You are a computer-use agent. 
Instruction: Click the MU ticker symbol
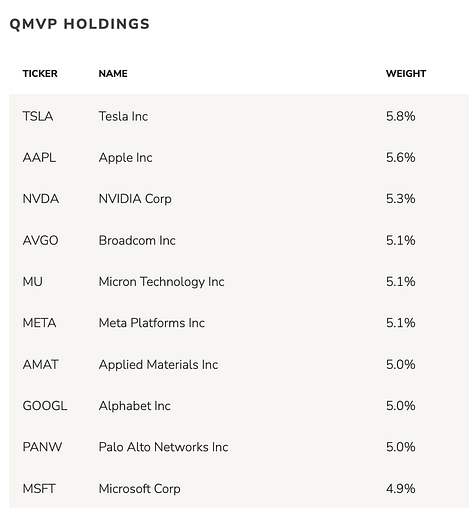(x=33, y=282)
